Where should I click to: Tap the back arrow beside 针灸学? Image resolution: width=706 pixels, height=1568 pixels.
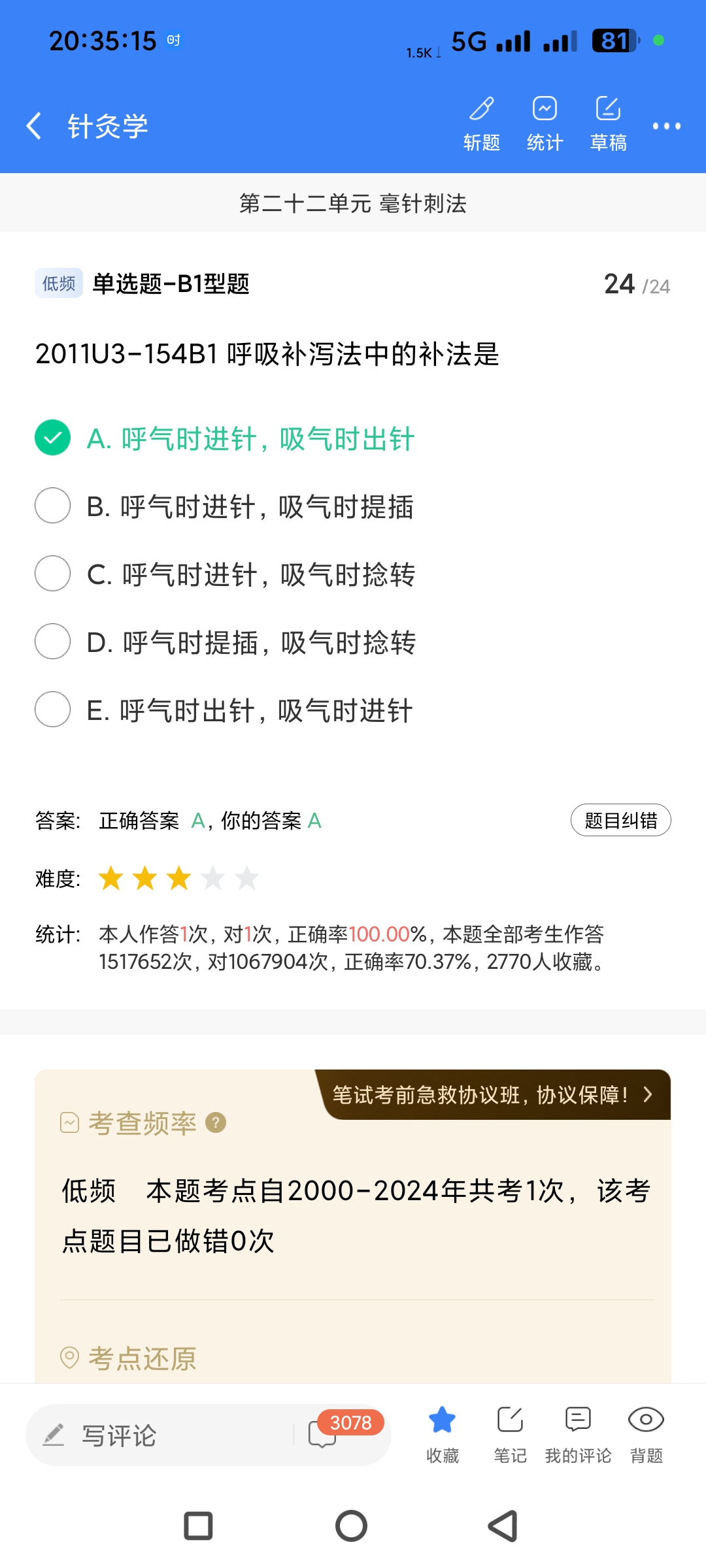pyautogui.click(x=34, y=125)
